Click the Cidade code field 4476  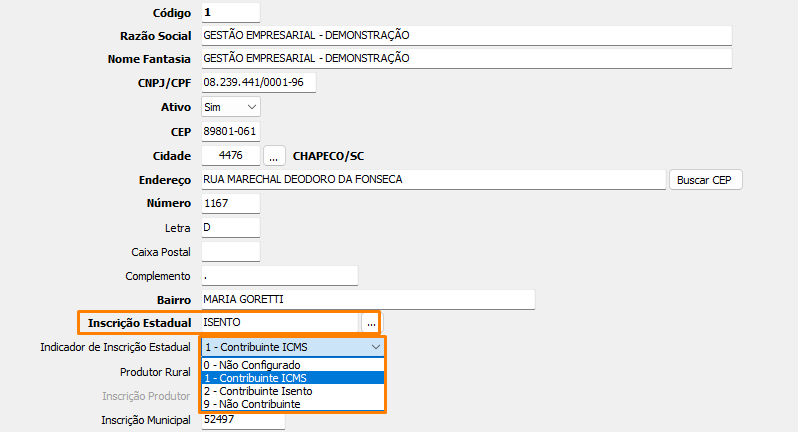(231, 155)
